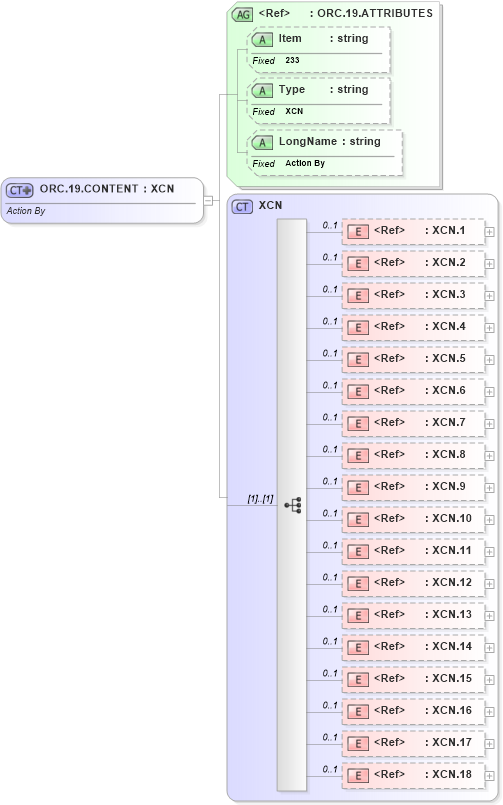The image size is (503, 805).
Task: Select the Item attribute A icon
Action: (x=262, y=40)
